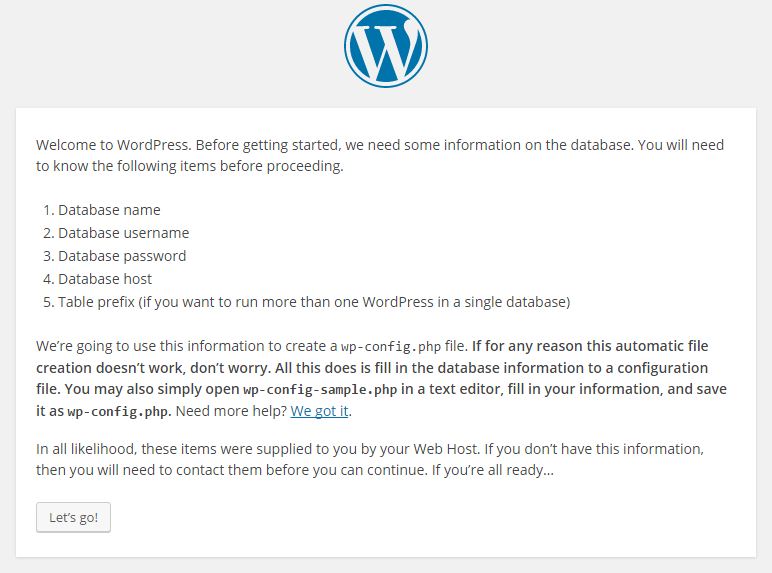Viewport: 772px width, 573px height.
Task: Open the "We got it" help link
Action: [x=320, y=411]
